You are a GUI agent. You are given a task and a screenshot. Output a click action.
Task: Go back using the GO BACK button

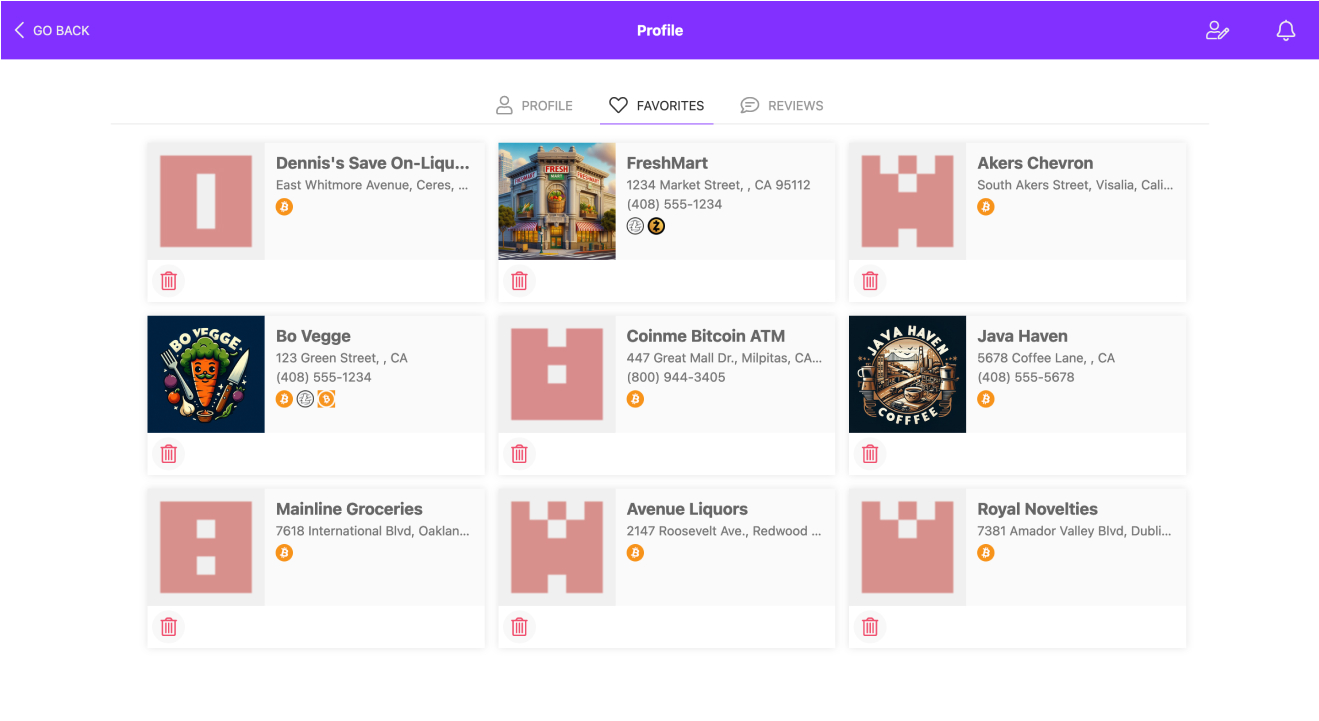(x=52, y=31)
